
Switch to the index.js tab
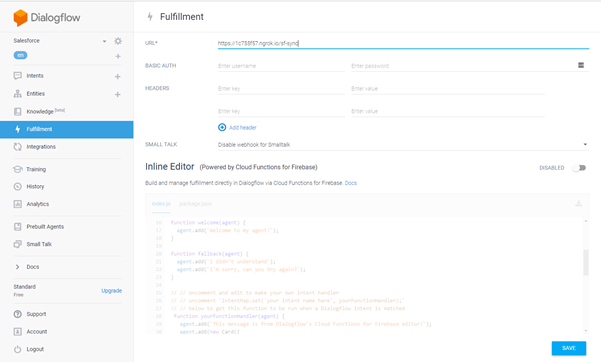click(161, 204)
